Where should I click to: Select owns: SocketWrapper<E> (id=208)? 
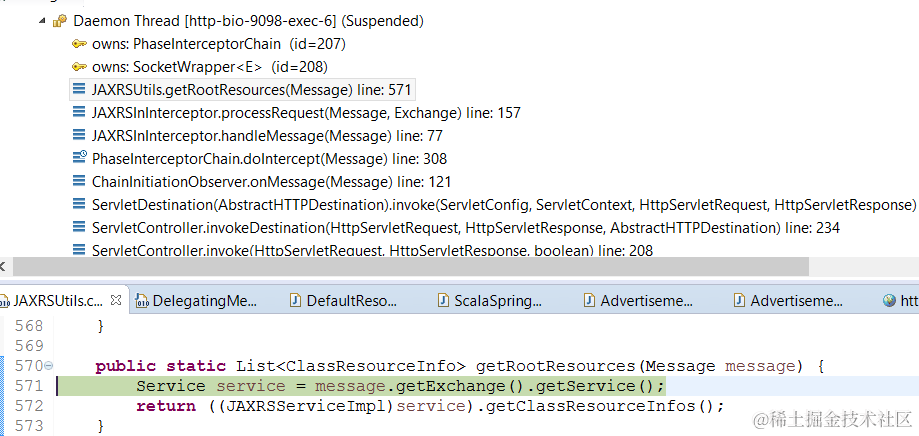(210, 67)
